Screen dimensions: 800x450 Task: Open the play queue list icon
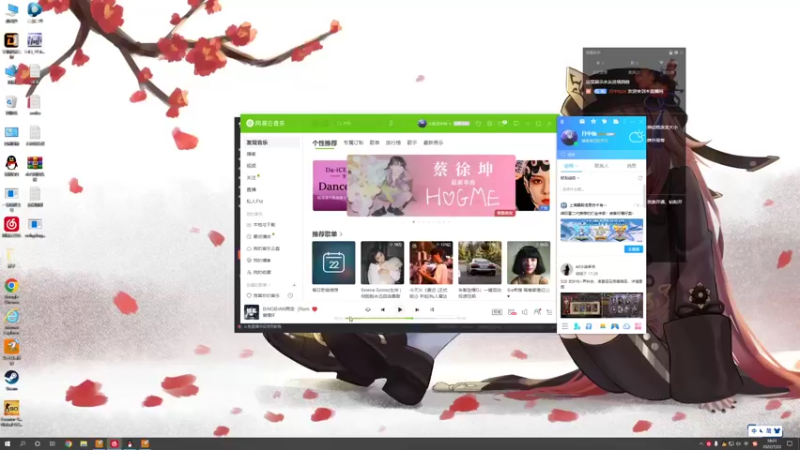549,312
